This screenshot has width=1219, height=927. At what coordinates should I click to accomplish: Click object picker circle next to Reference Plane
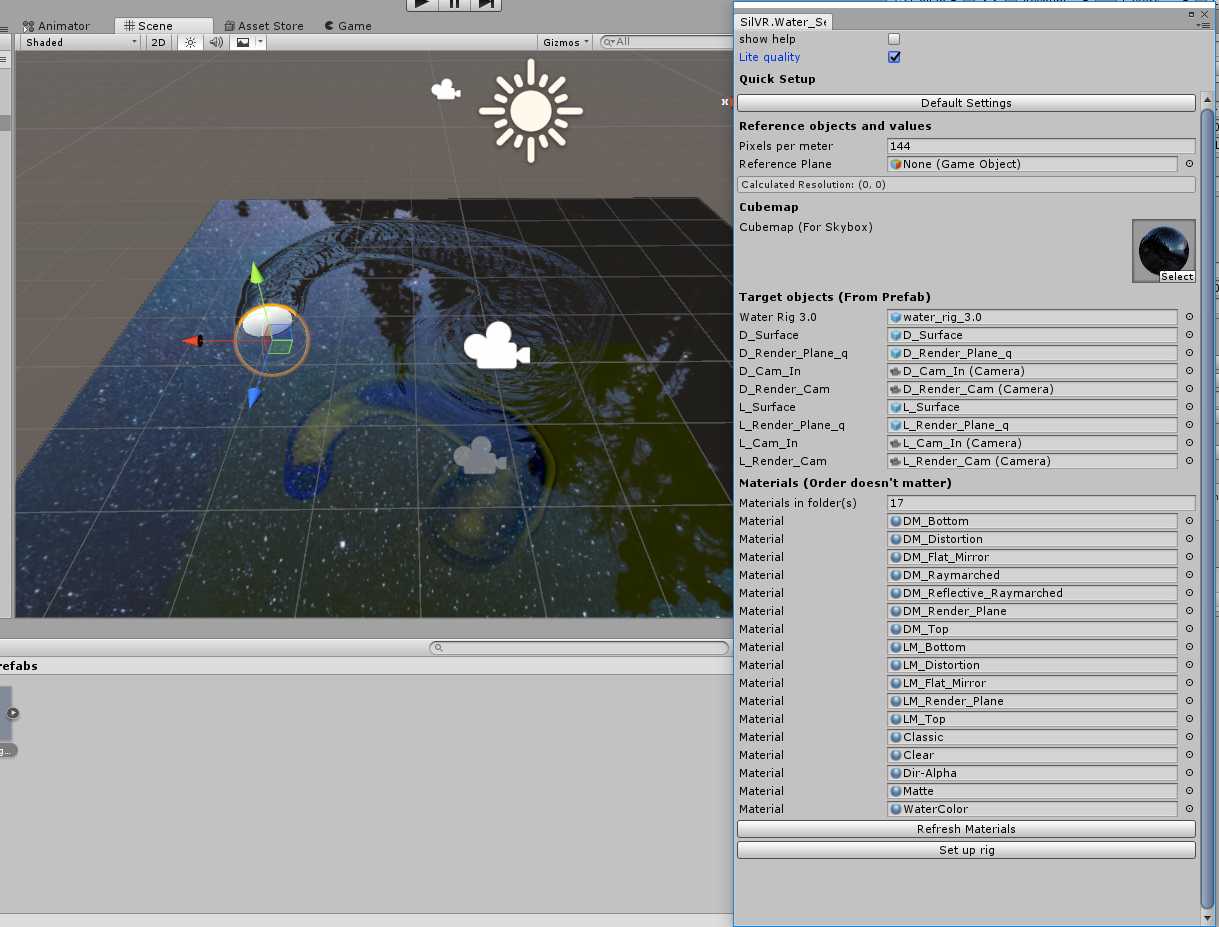(x=1189, y=164)
